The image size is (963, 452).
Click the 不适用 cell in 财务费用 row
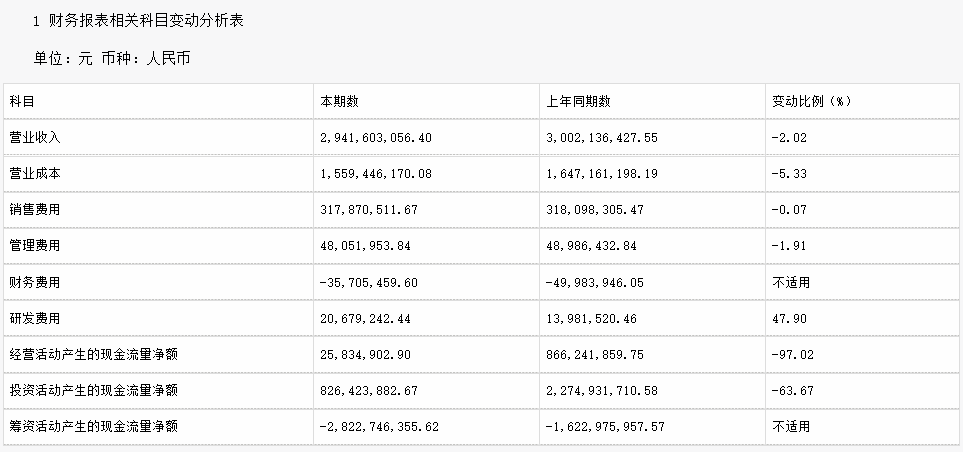point(791,282)
